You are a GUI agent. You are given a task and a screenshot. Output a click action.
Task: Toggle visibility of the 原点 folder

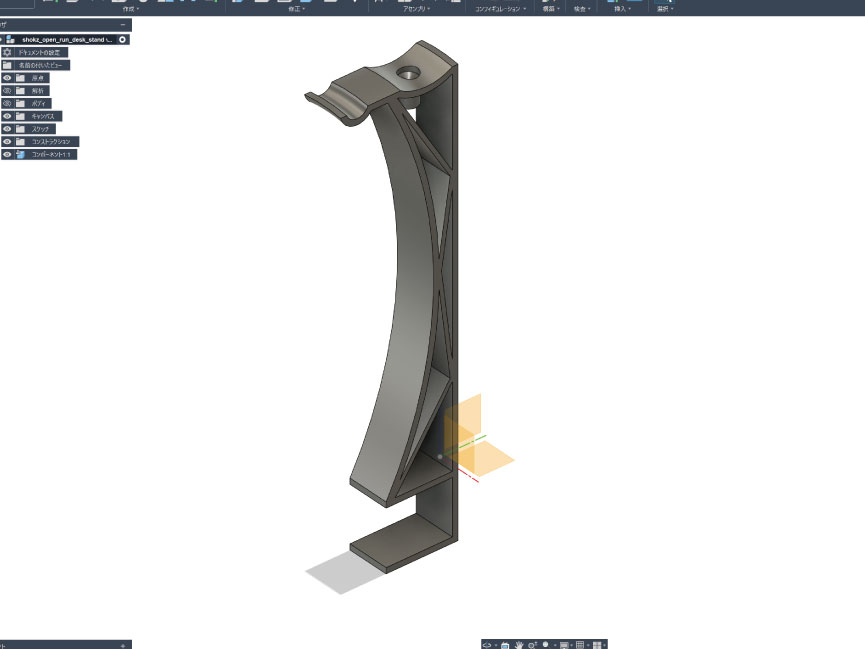(x=7, y=78)
